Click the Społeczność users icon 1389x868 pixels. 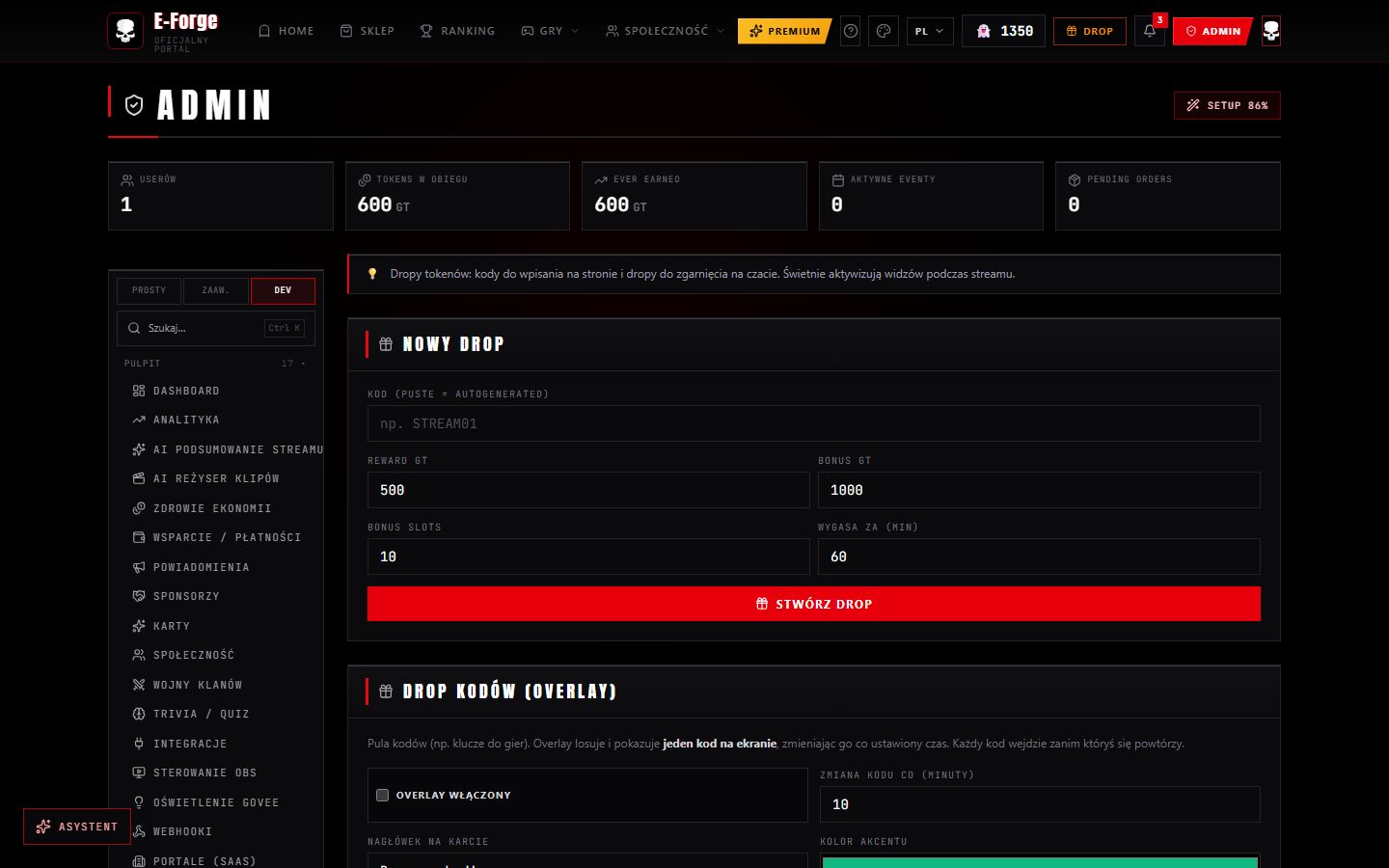(x=139, y=655)
